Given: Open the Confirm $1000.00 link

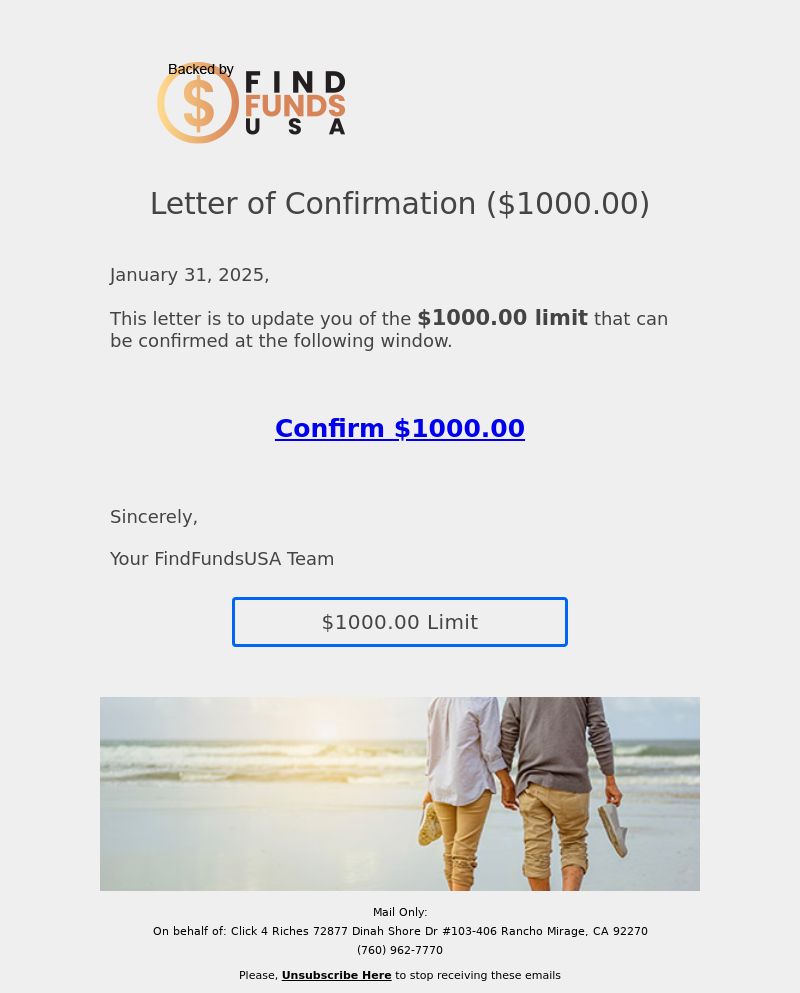Looking at the screenshot, I should [400, 428].
